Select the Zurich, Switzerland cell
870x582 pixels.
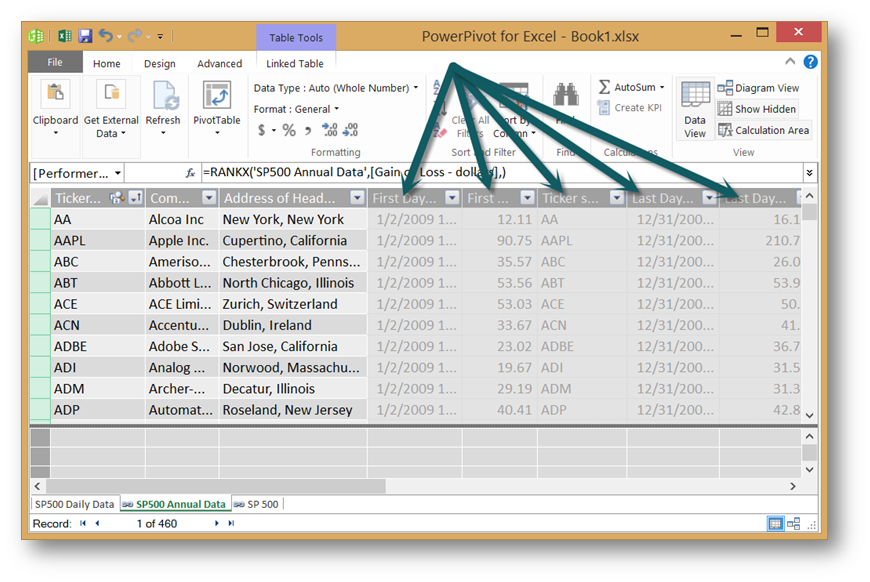pyautogui.click(x=293, y=304)
